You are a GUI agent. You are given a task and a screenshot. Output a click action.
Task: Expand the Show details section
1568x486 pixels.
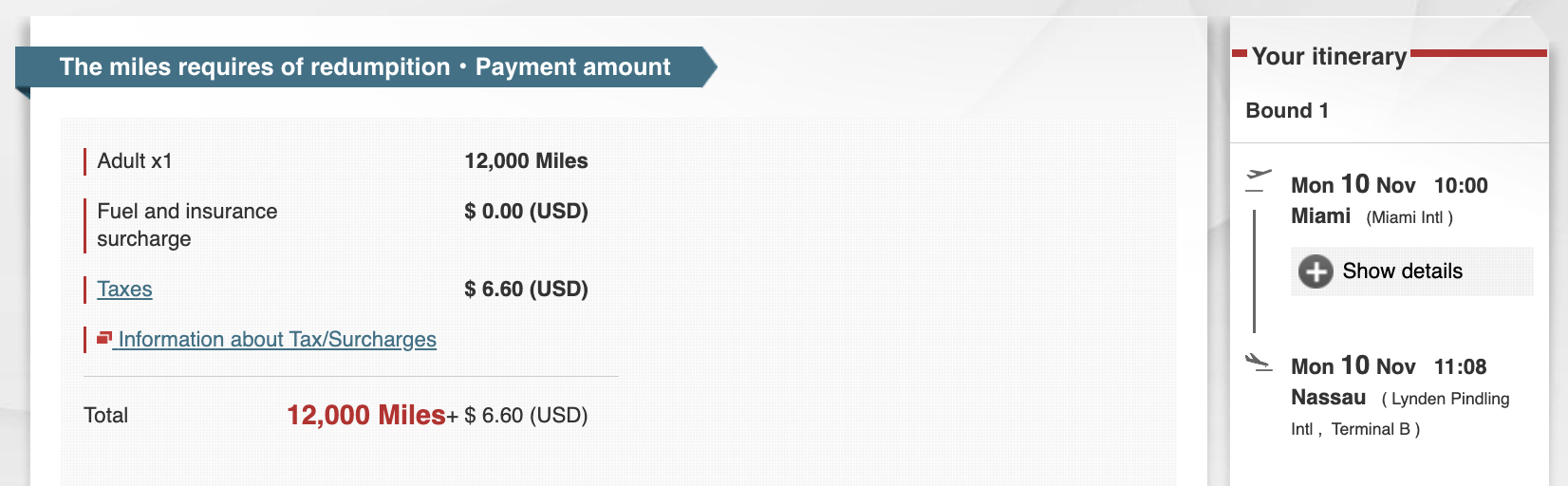click(x=1402, y=271)
